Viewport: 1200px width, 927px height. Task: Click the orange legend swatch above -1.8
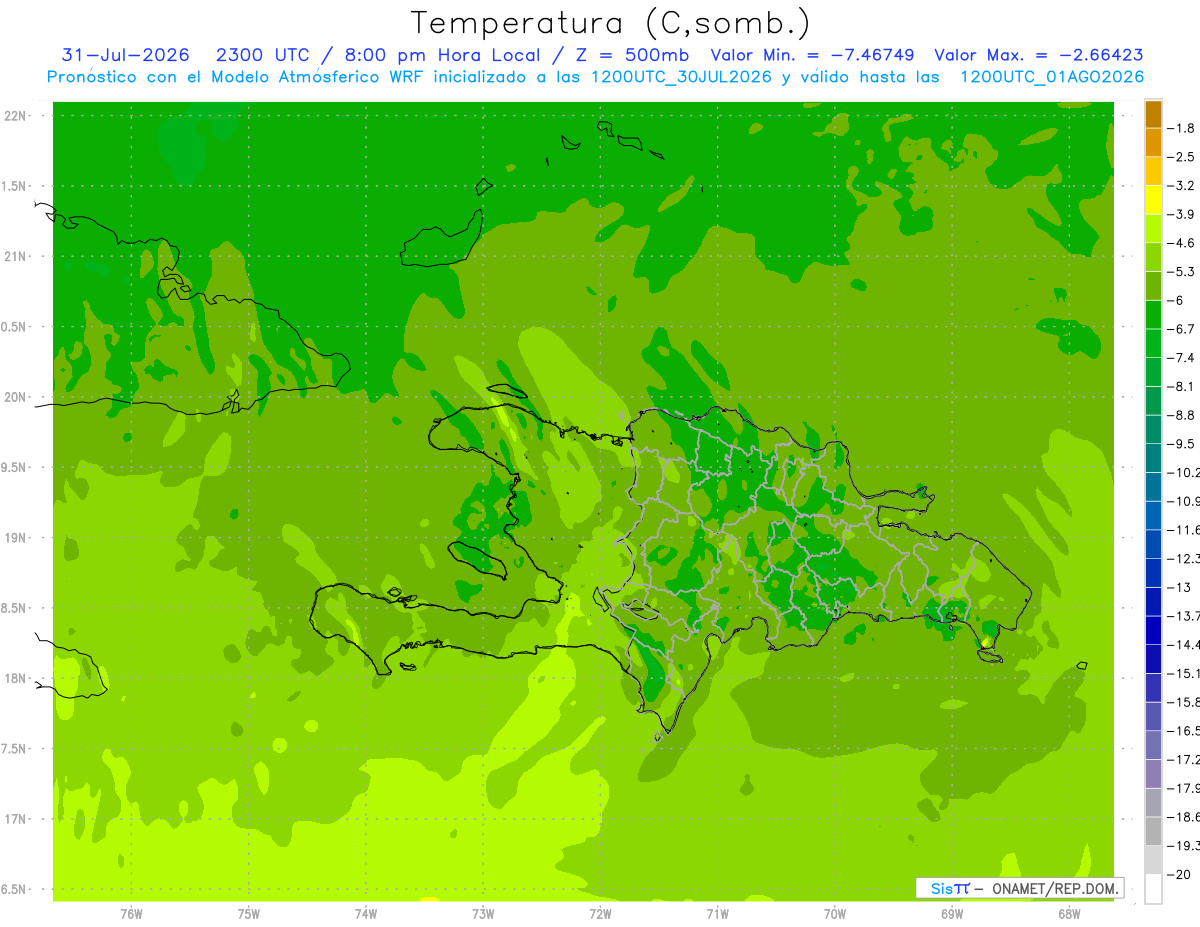(x=1153, y=114)
